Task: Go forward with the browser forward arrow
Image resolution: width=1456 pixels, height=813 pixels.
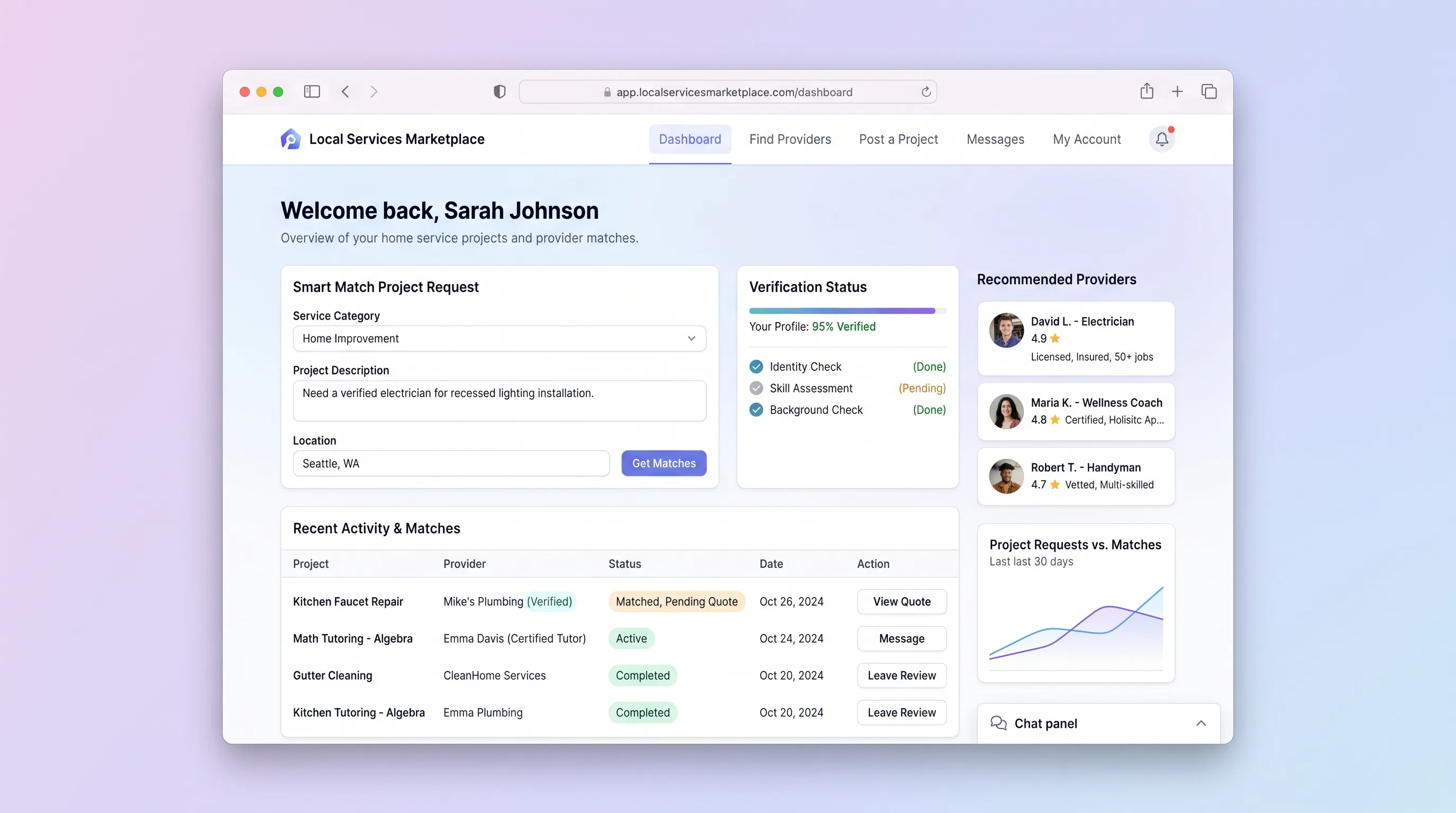Action: click(x=374, y=92)
